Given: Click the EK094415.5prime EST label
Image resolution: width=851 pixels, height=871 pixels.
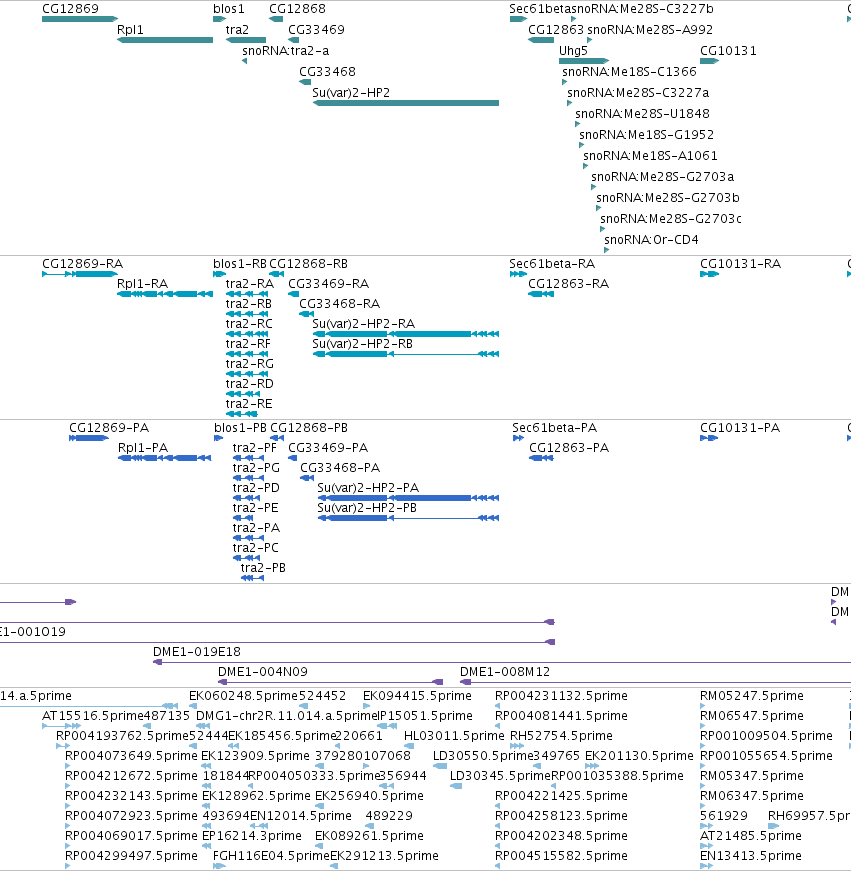Looking at the screenshot, I should [x=417, y=695].
